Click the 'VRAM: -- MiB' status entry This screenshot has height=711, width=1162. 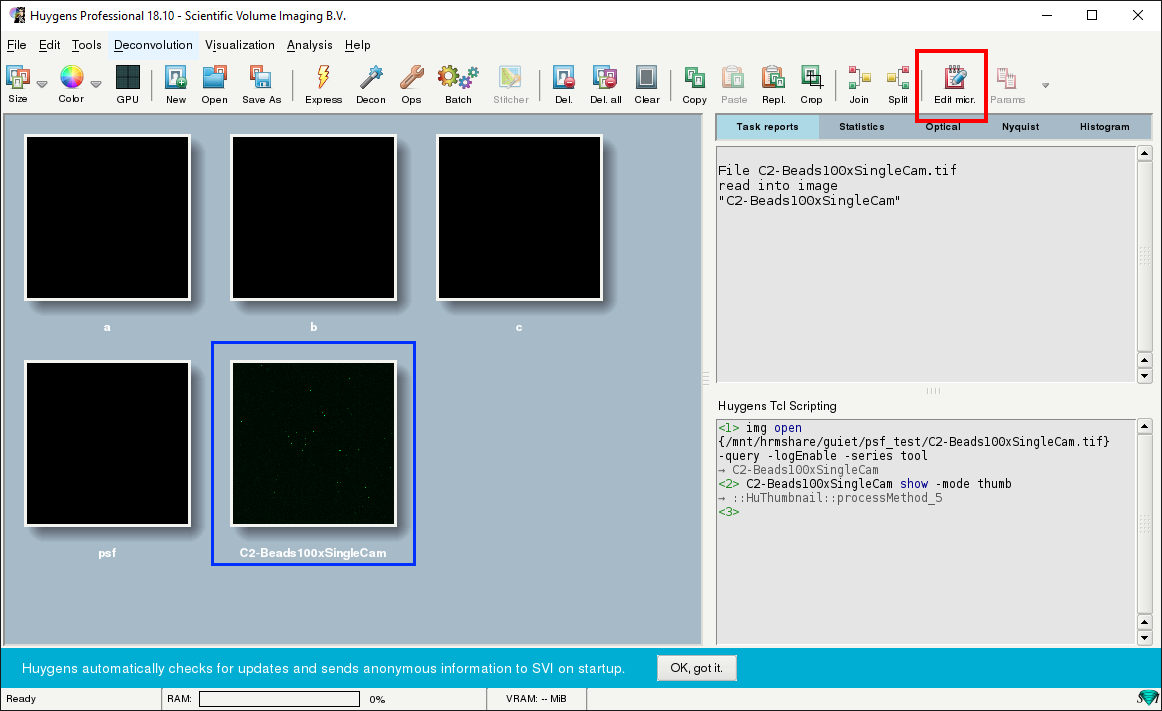point(537,698)
